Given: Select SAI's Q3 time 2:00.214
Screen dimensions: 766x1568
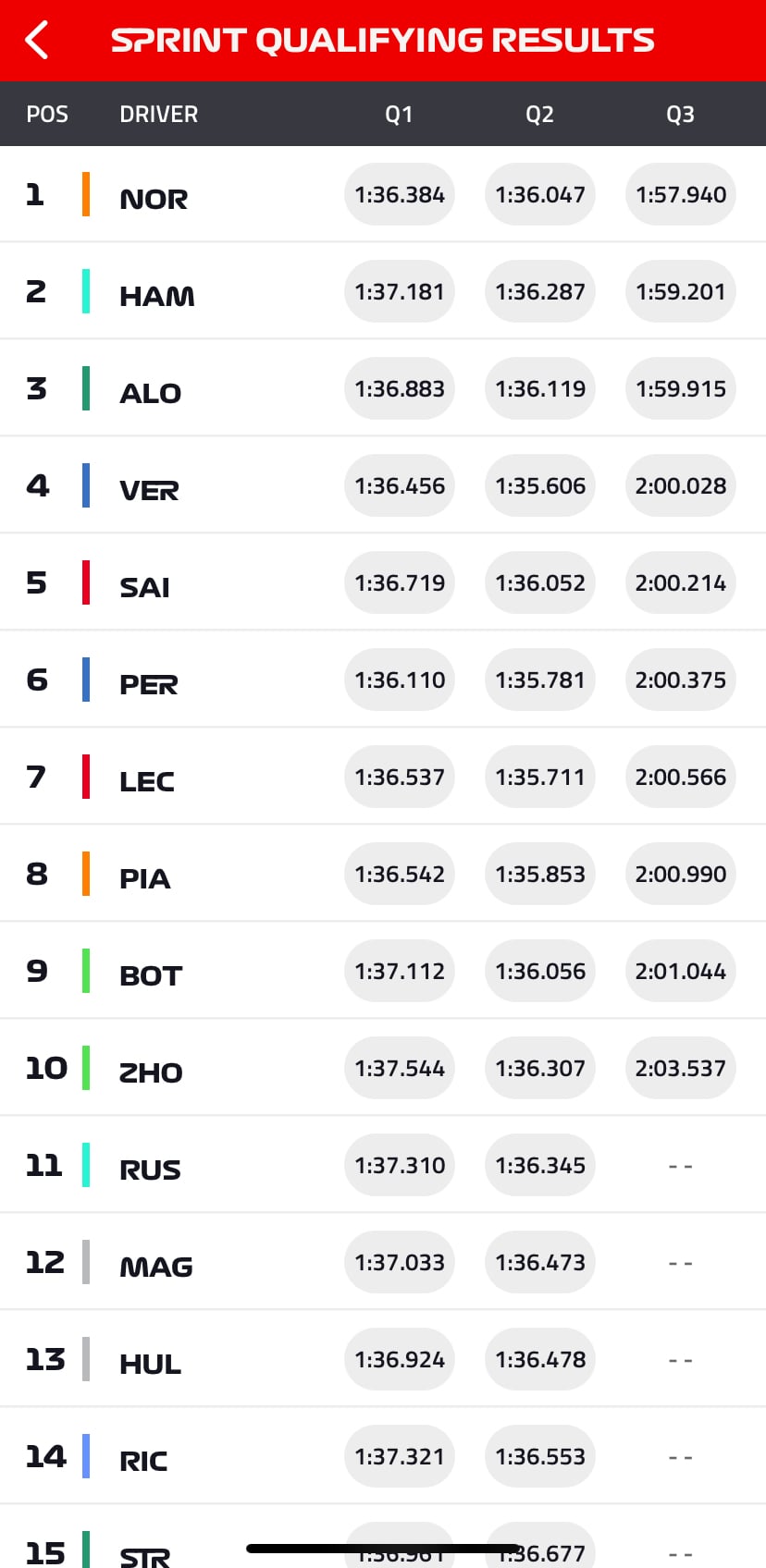Looking at the screenshot, I should point(681,582).
